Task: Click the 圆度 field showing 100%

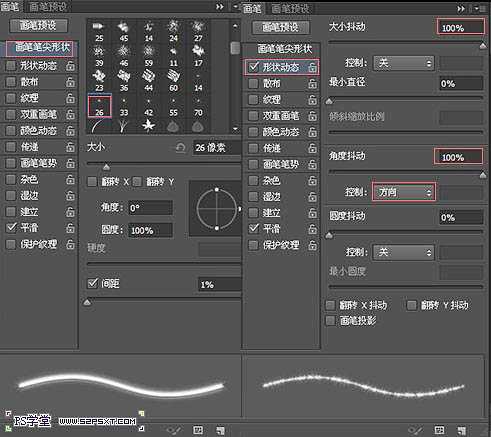Action: 151,231
